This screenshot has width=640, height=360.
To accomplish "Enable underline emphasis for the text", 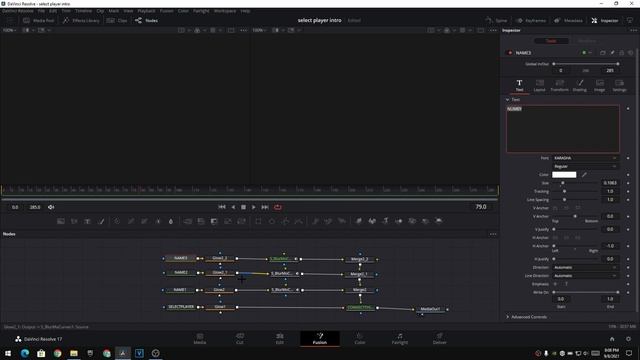I will [x=556, y=284].
